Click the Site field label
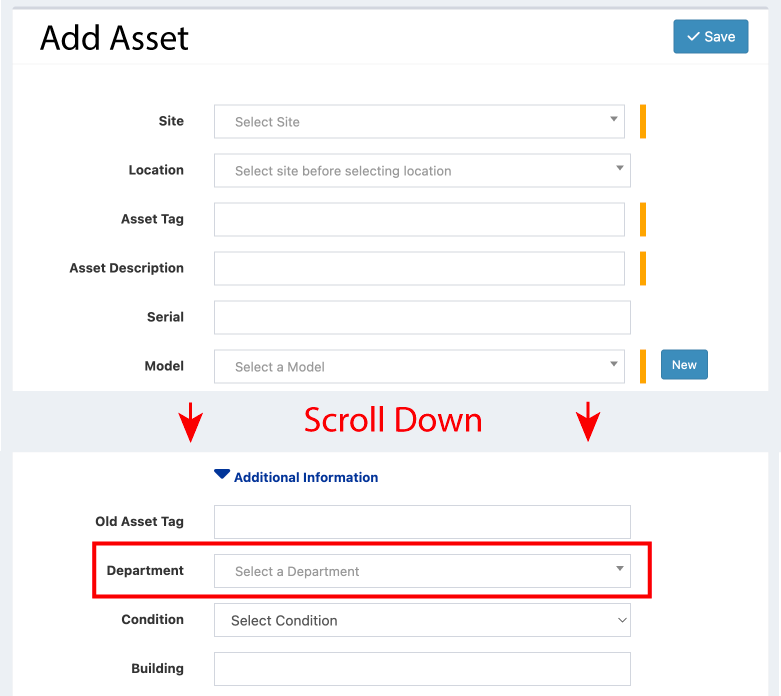The image size is (781, 696). pos(171,121)
